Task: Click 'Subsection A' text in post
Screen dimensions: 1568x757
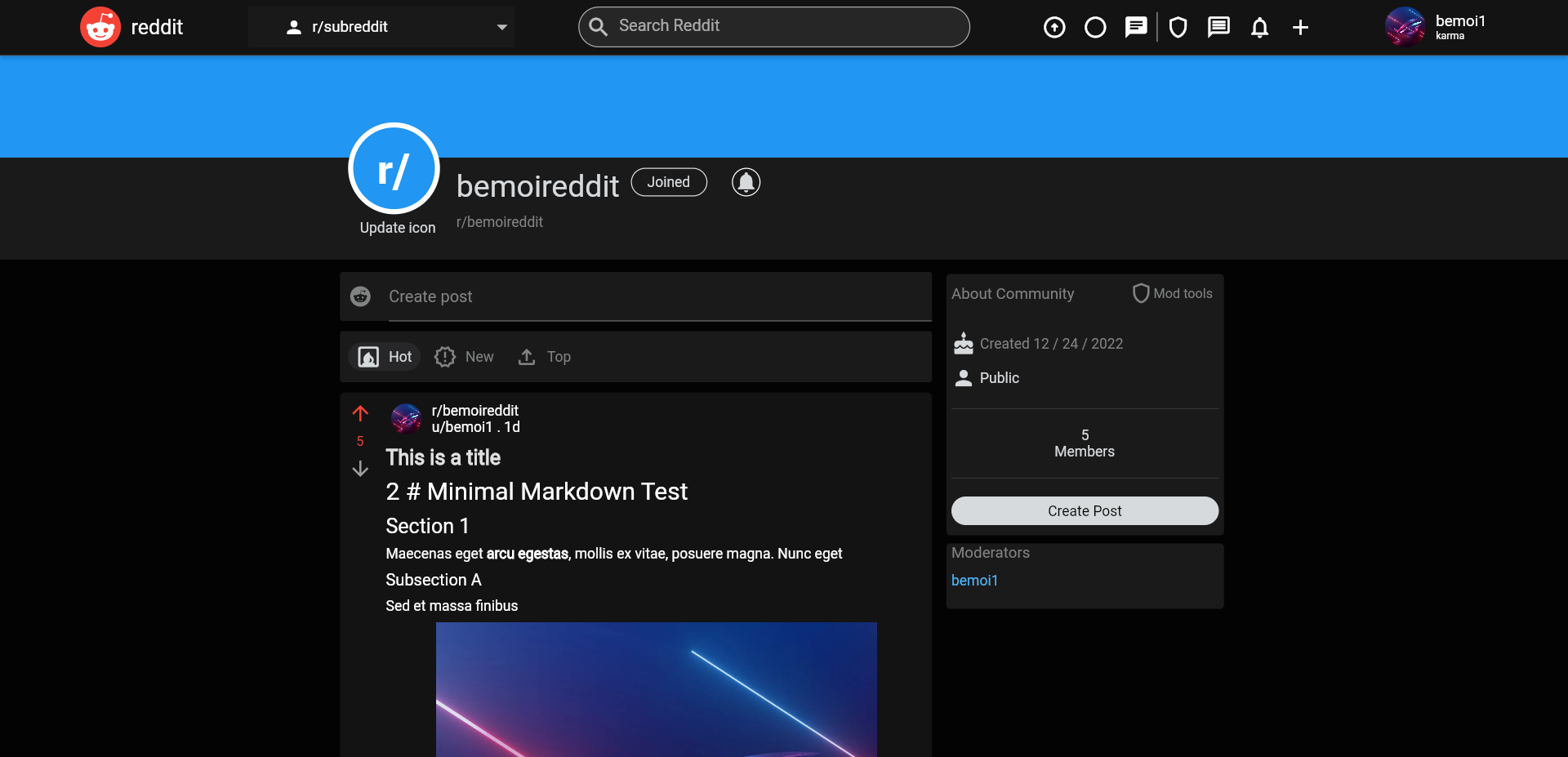Action: [434, 580]
